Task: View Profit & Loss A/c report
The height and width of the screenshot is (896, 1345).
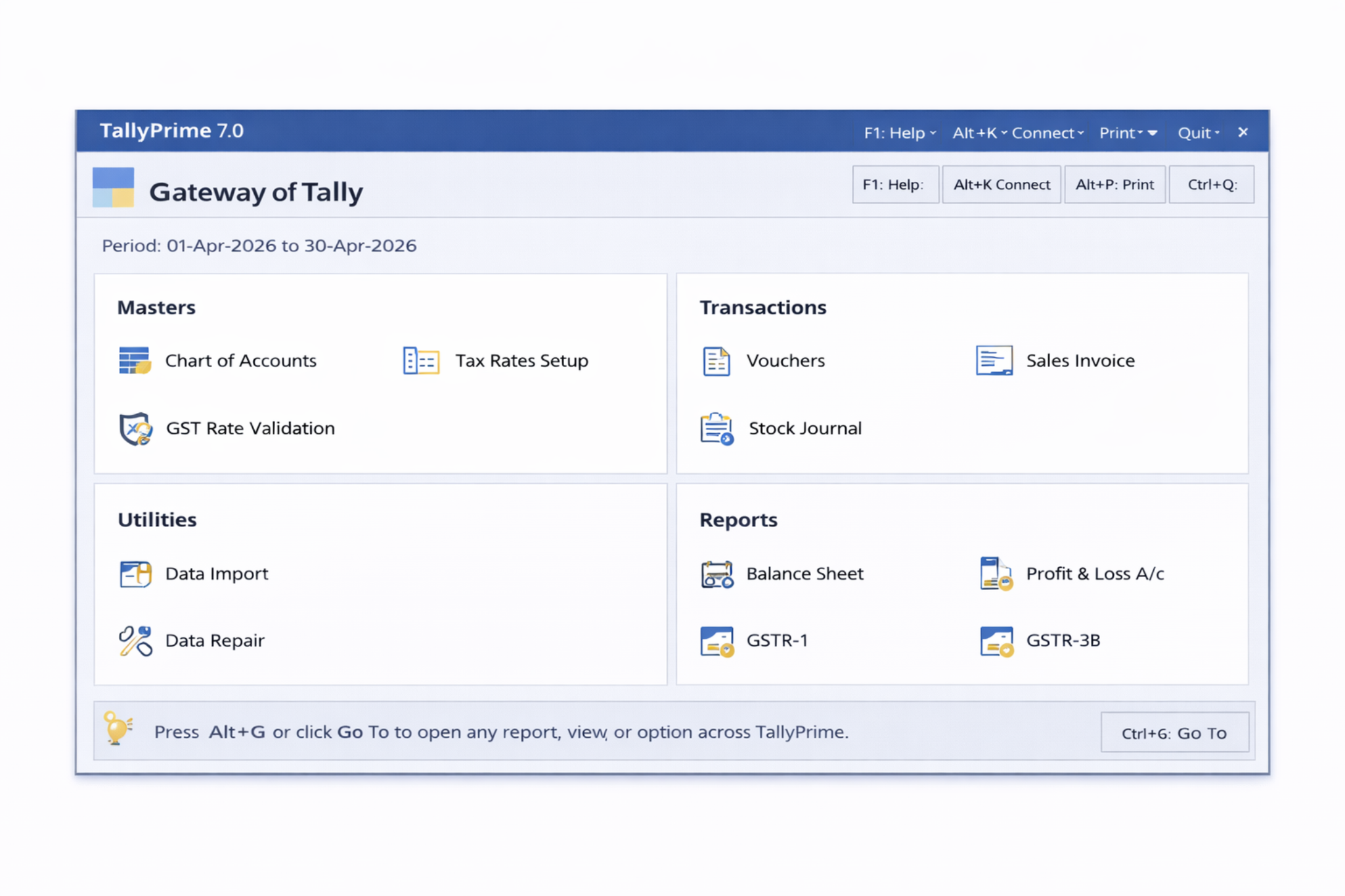Action: pos(994,573)
